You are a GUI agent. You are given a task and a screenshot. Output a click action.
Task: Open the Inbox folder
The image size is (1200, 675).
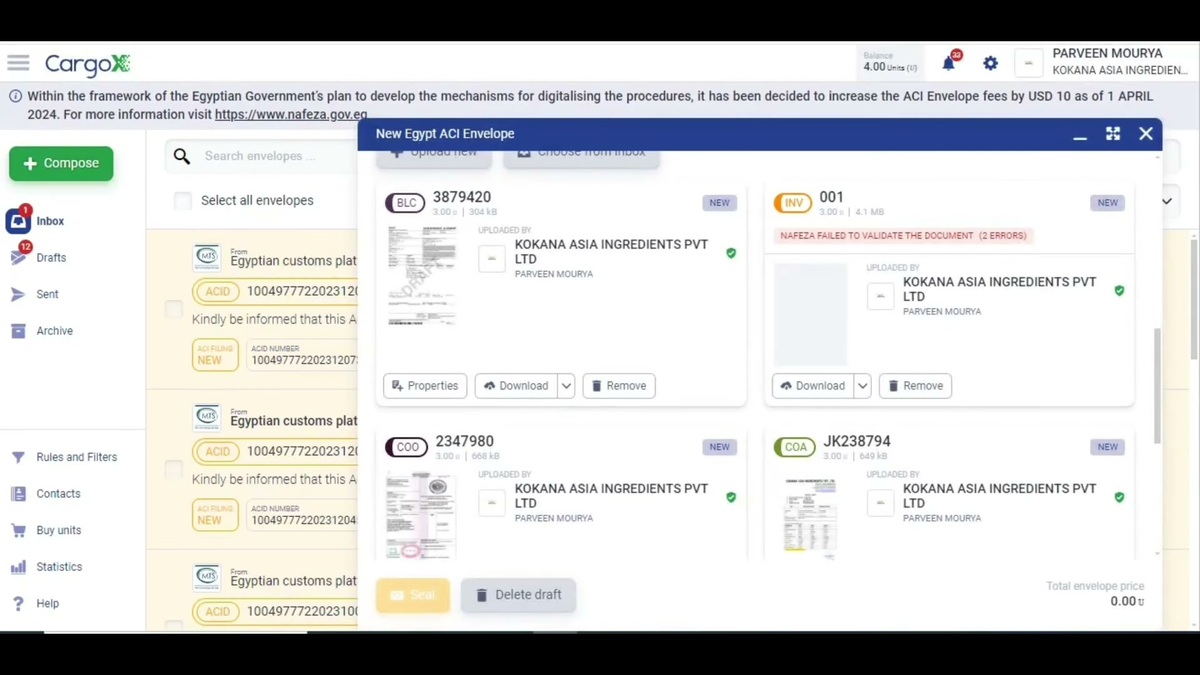coord(50,221)
